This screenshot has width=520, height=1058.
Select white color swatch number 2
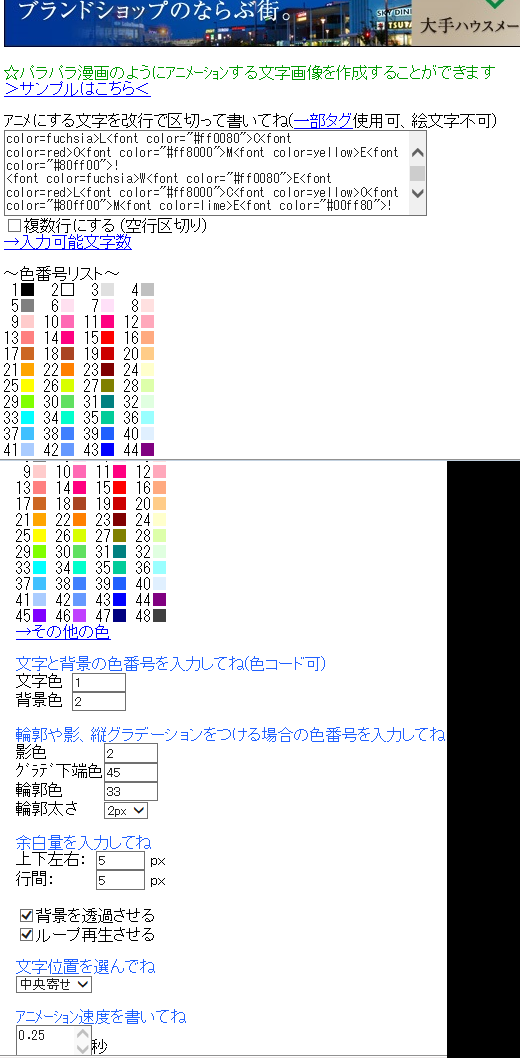pyautogui.click(x=67, y=289)
